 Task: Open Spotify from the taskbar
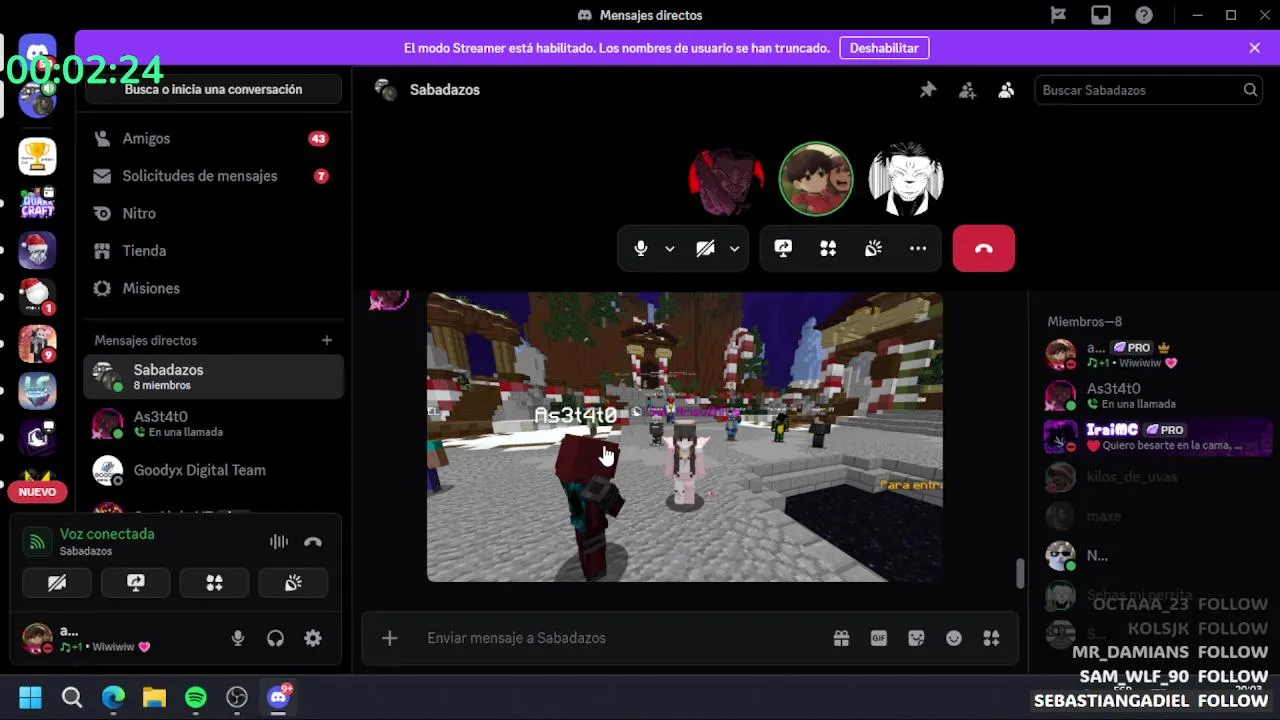click(196, 697)
